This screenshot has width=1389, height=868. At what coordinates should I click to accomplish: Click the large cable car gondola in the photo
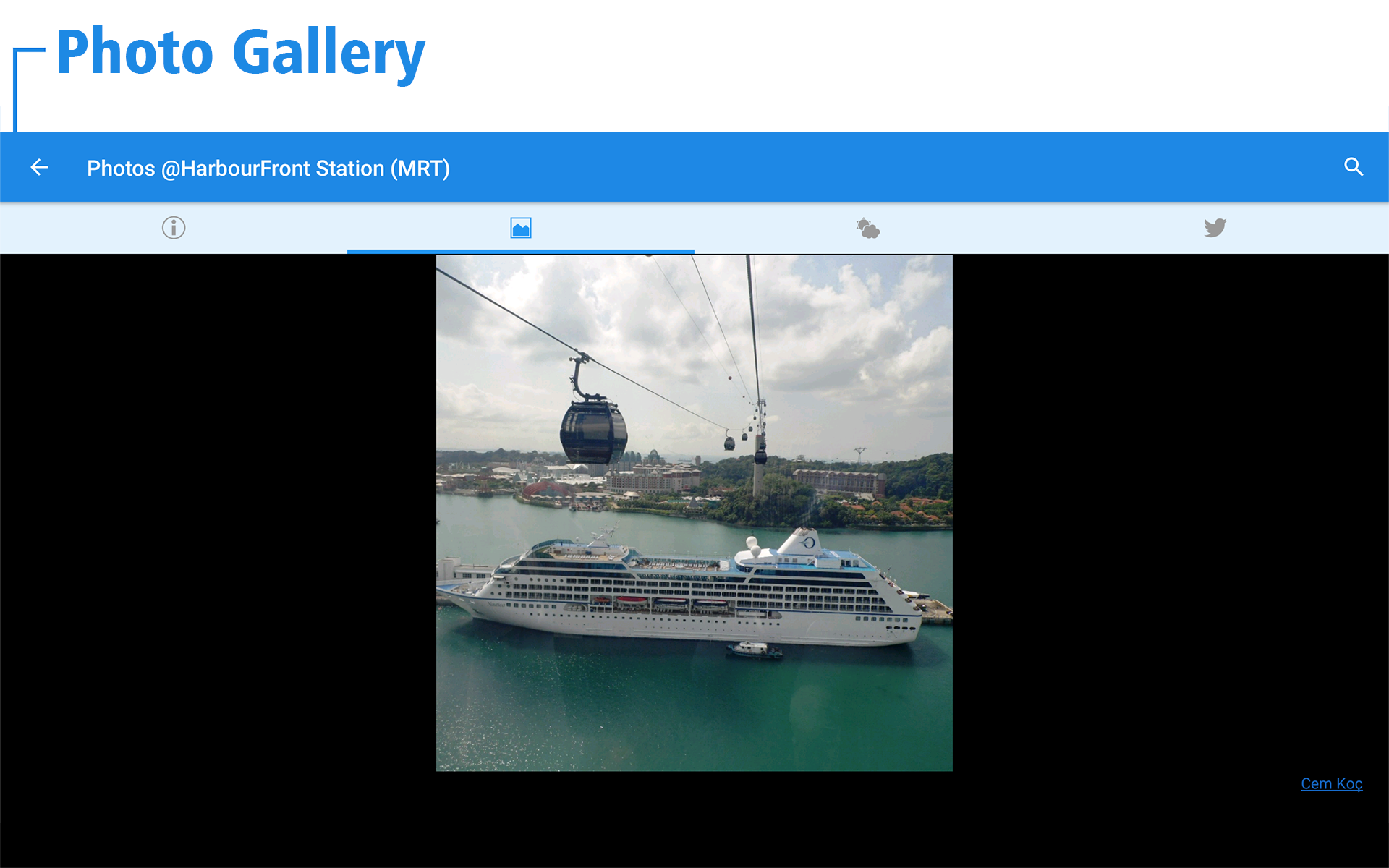click(x=593, y=432)
